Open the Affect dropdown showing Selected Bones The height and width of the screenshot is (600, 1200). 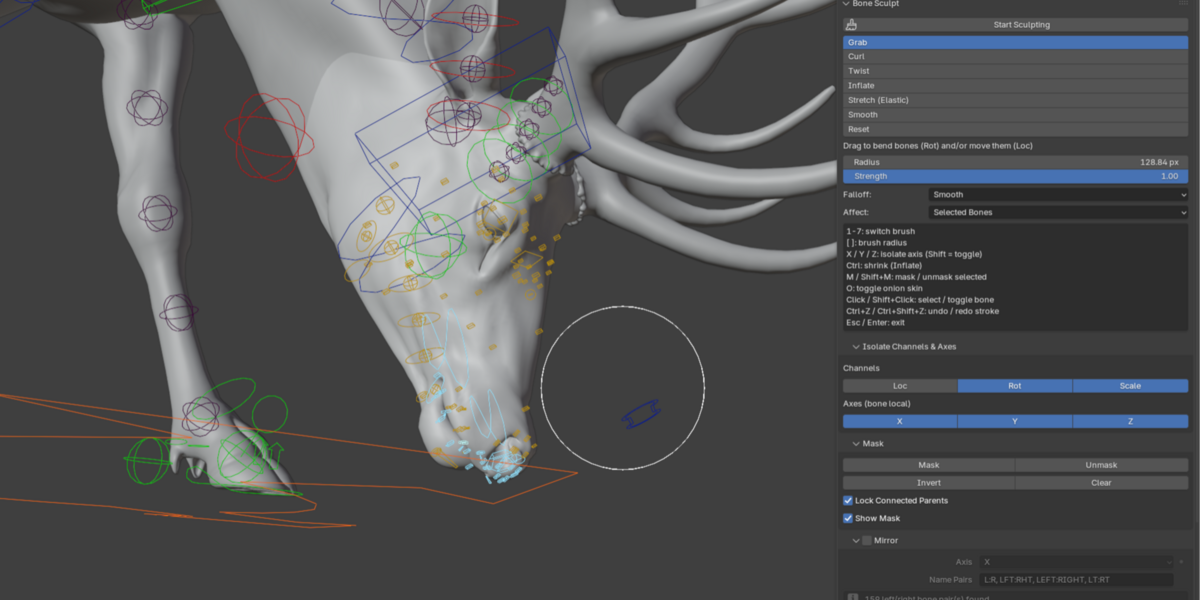pos(1058,213)
